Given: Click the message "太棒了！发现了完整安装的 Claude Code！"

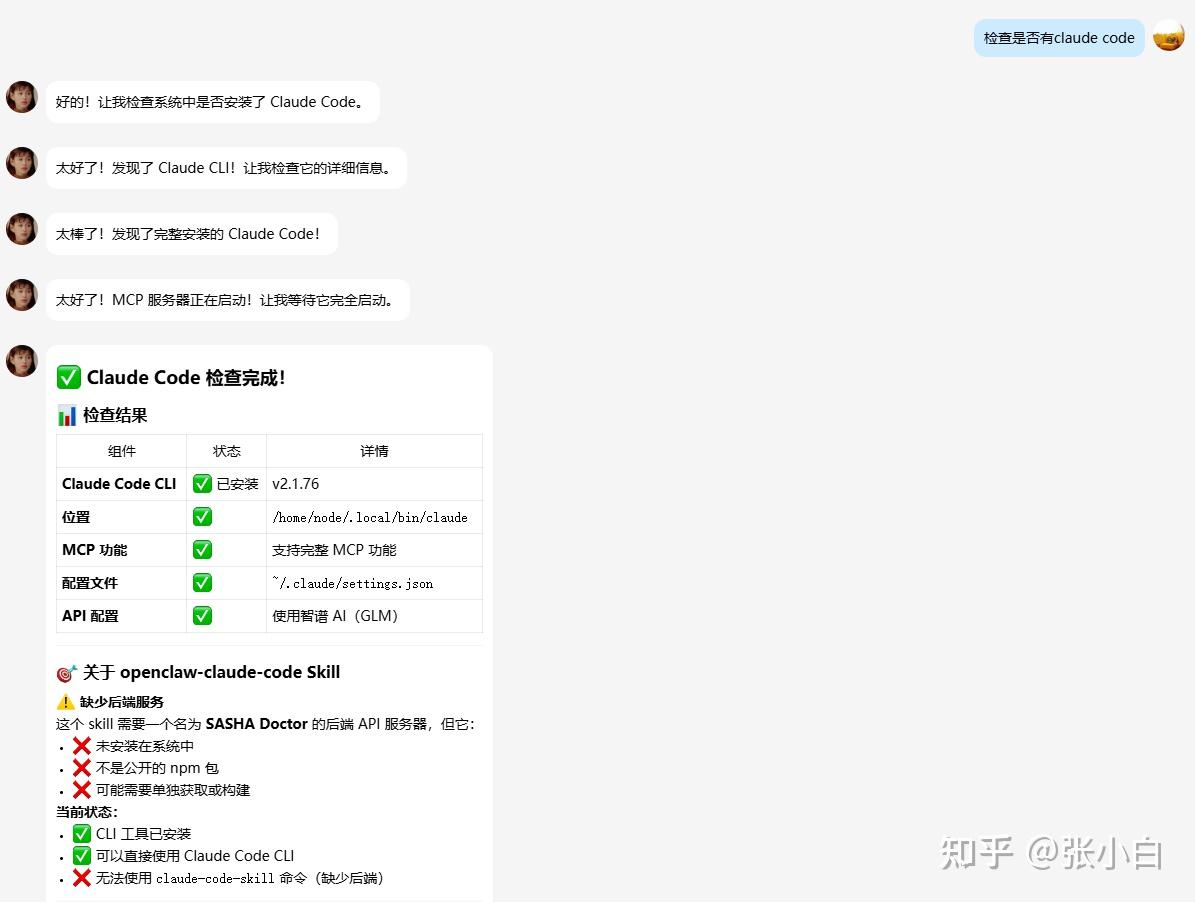Looking at the screenshot, I should pos(191,234).
